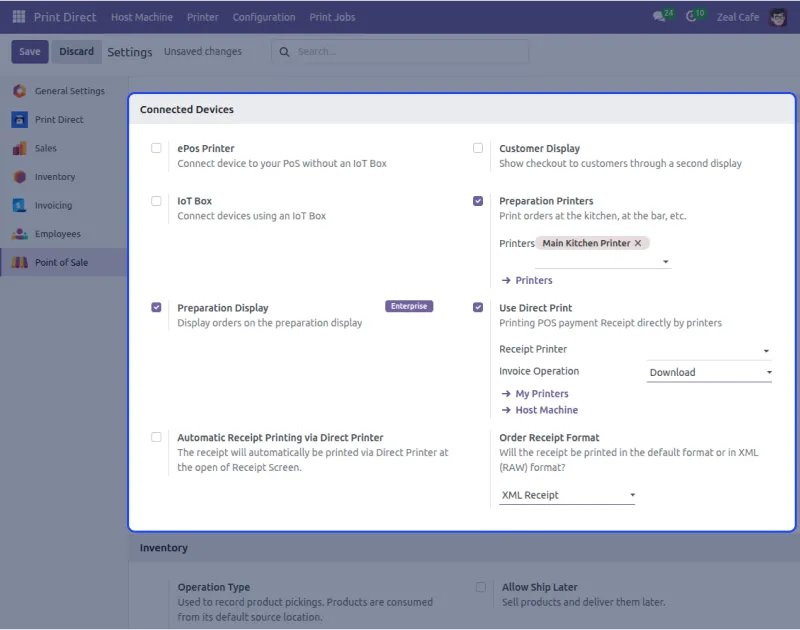Viewport: 800px width, 630px height.
Task: Enable the Customer Display checkbox
Action: tap(478, 148)
